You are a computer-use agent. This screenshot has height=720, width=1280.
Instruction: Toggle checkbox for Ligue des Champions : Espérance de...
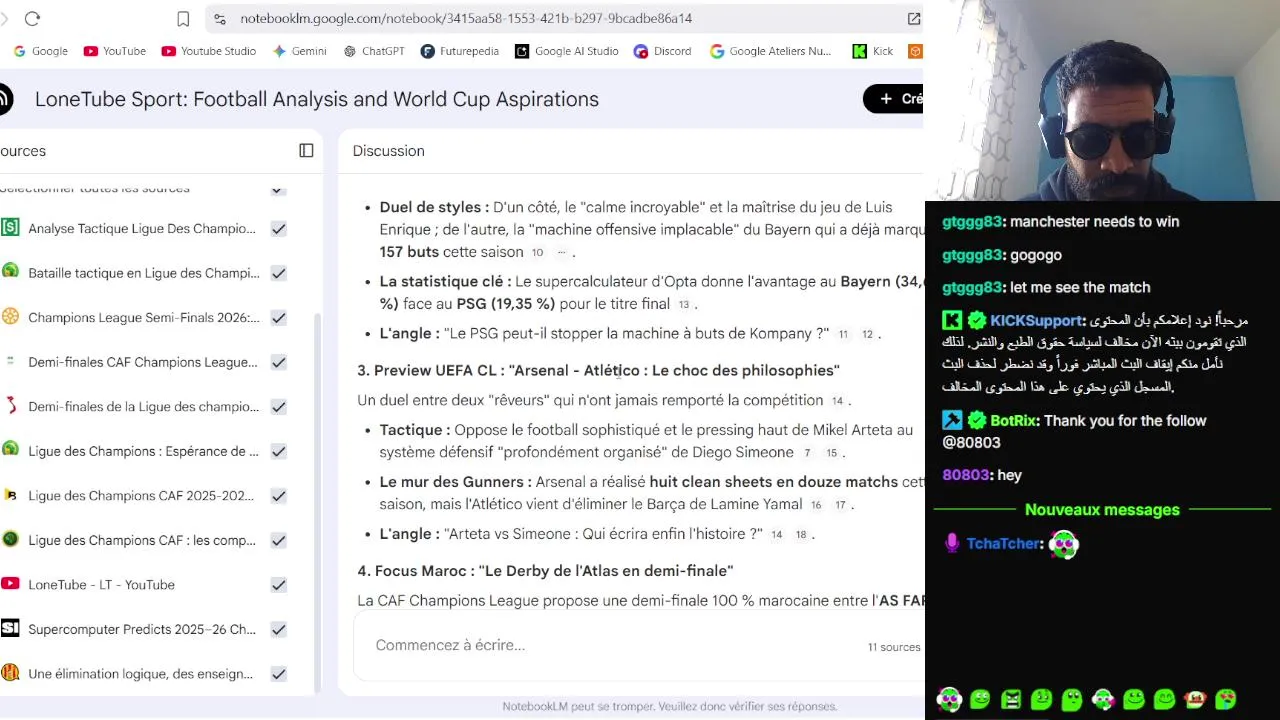tap(278, 451)
